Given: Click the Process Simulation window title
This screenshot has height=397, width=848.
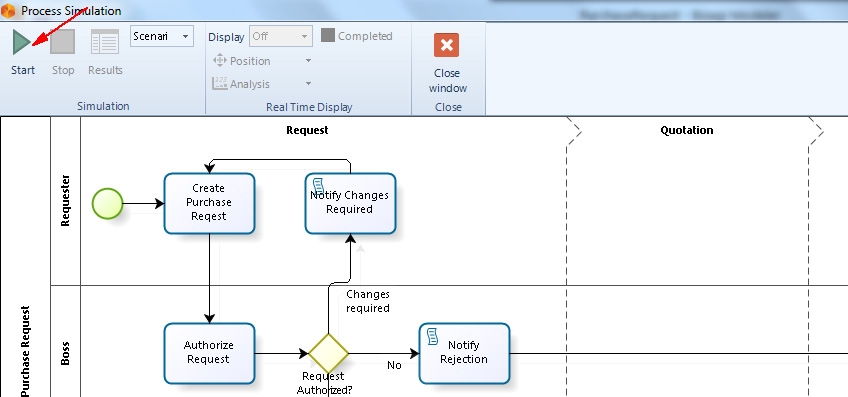Looking at the screenshot, I should (x=71, y=11).
